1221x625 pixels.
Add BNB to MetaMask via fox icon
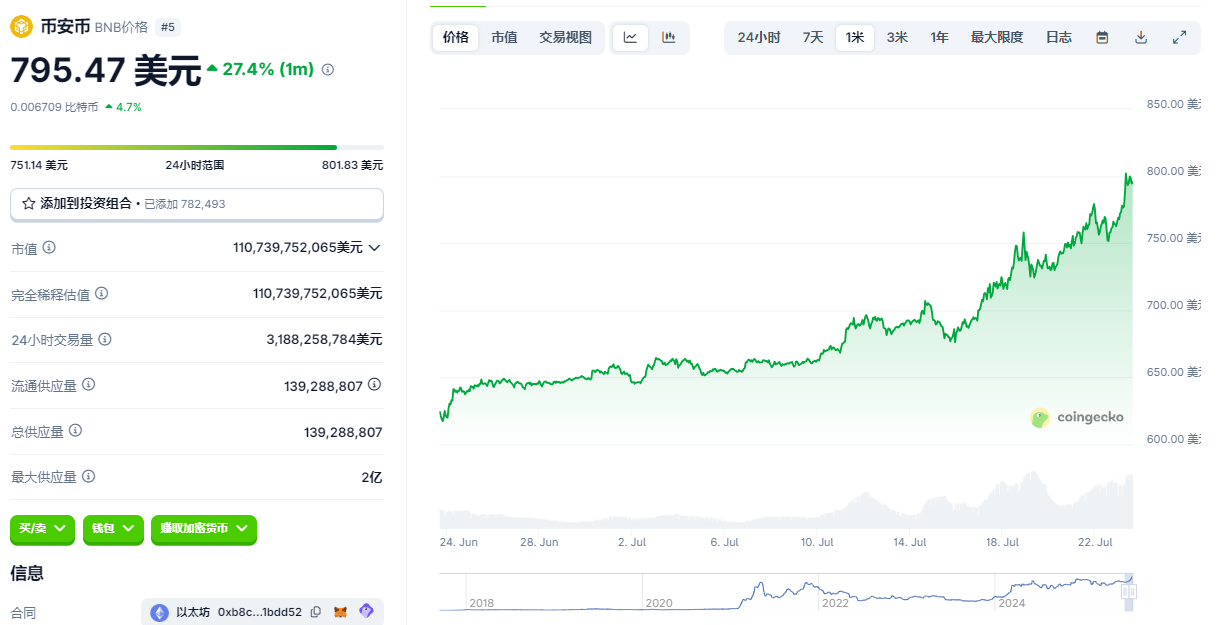343,611
